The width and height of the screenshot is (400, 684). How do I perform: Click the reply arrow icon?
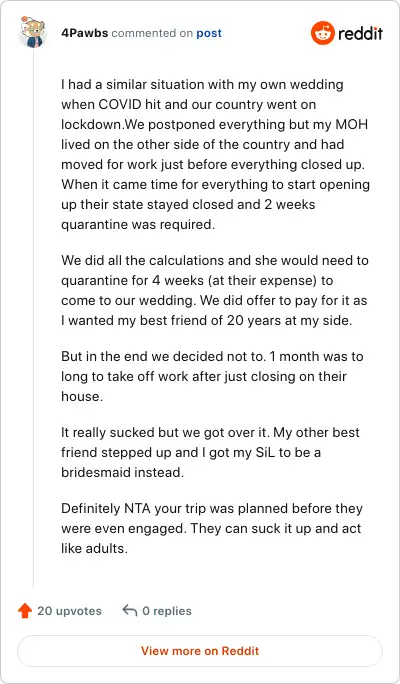click(x=130, y=611)
